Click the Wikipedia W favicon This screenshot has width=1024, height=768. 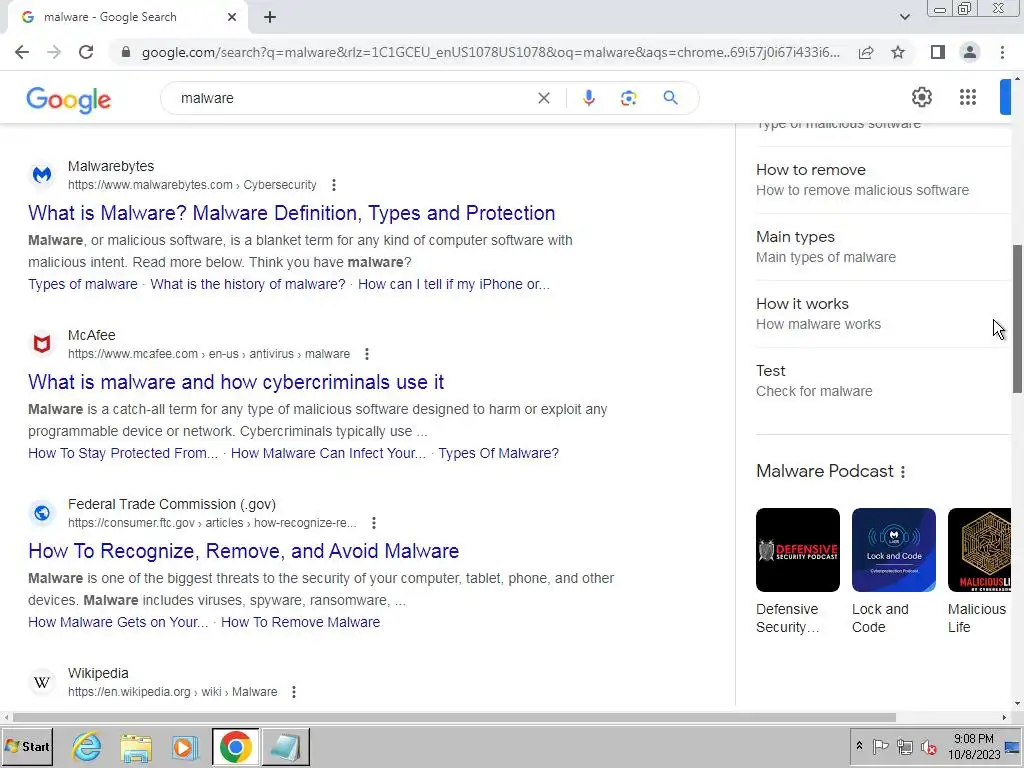pos(42,682)
